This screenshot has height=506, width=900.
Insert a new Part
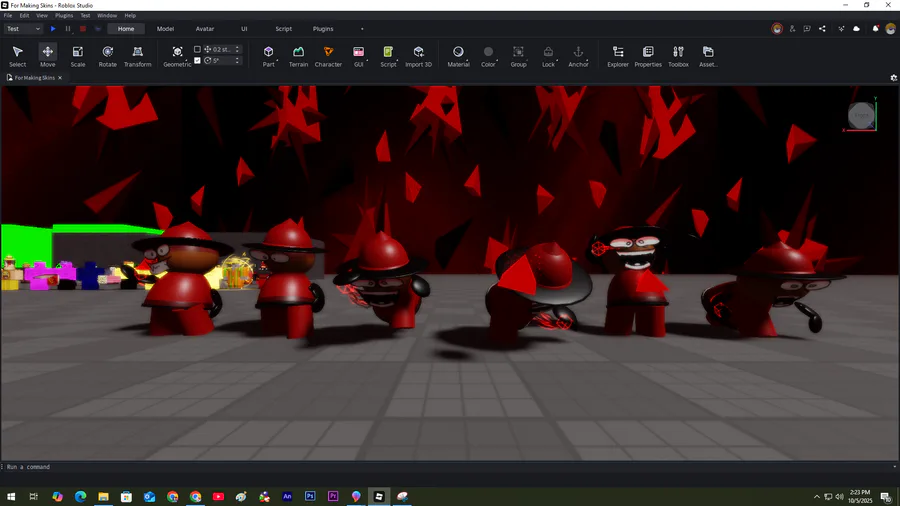coord(268,56)
